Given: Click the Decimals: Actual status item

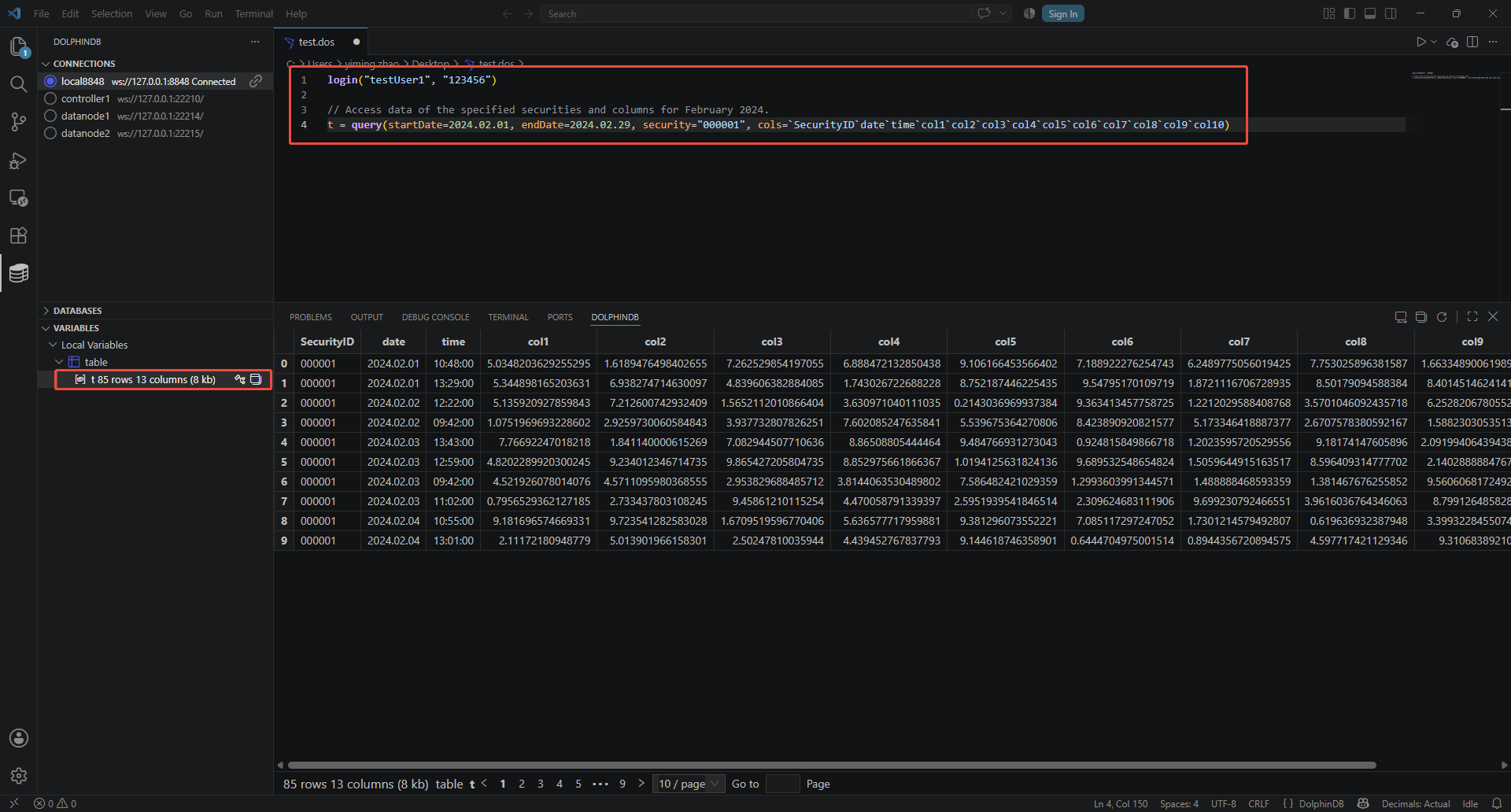Looking at the screenshot, I should 1416,803.
